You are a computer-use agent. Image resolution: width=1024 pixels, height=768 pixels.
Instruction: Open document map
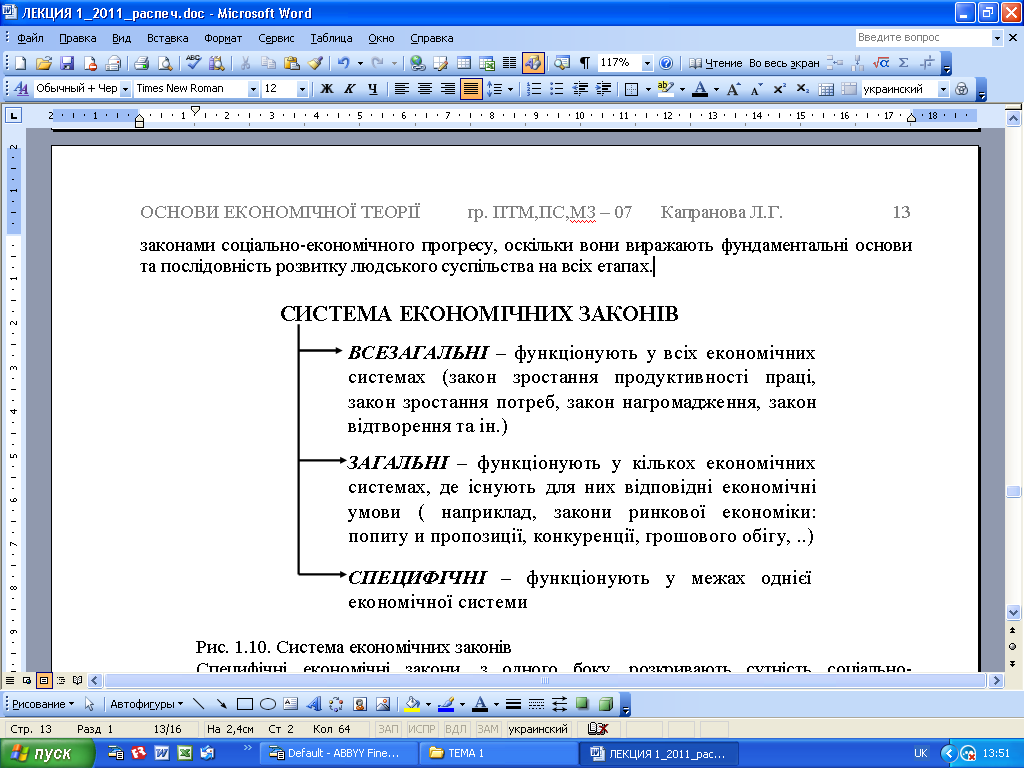(x=562, y=63)
